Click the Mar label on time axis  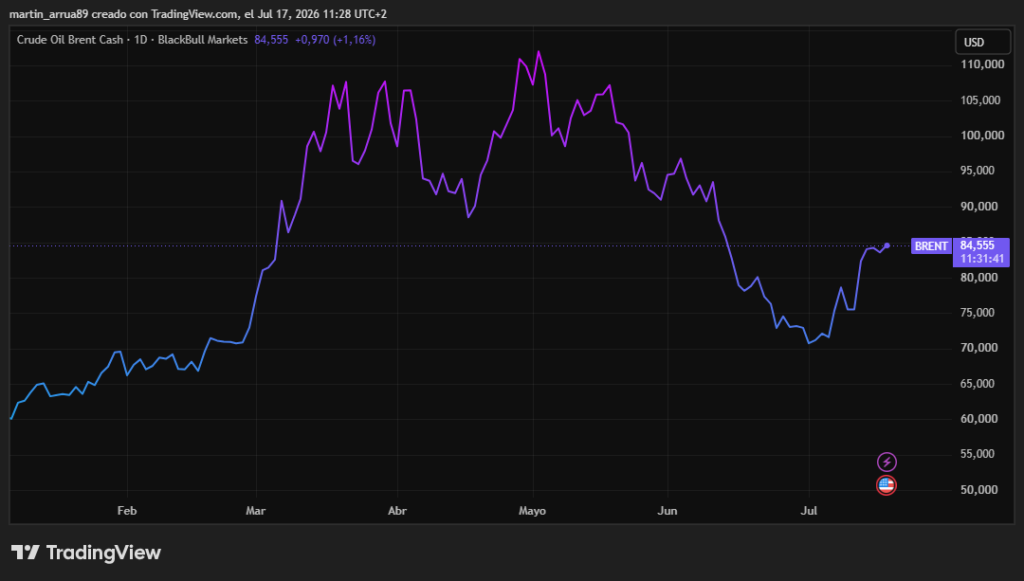(x=255, y=510)
